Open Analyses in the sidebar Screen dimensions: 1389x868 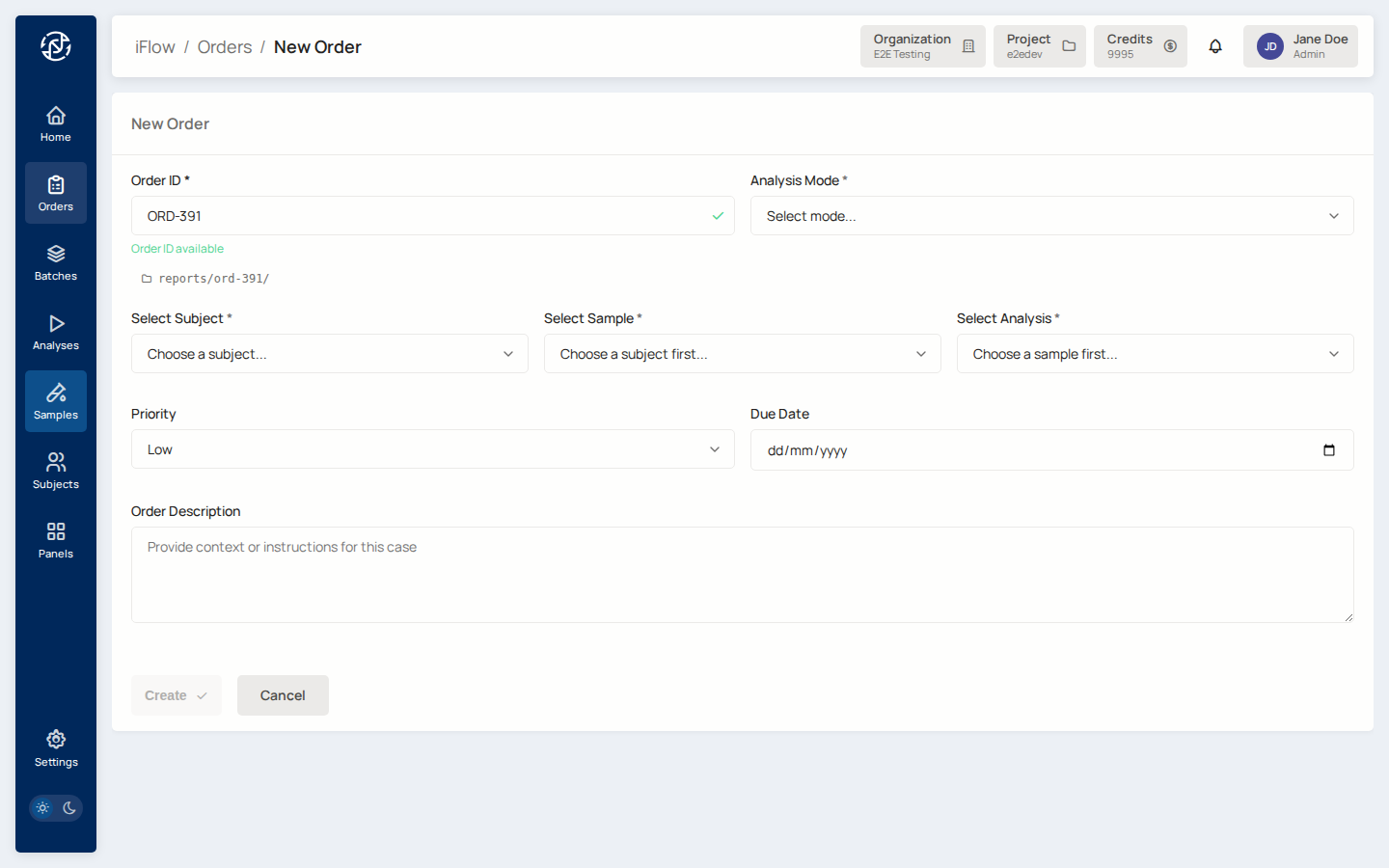click(56, 332)
